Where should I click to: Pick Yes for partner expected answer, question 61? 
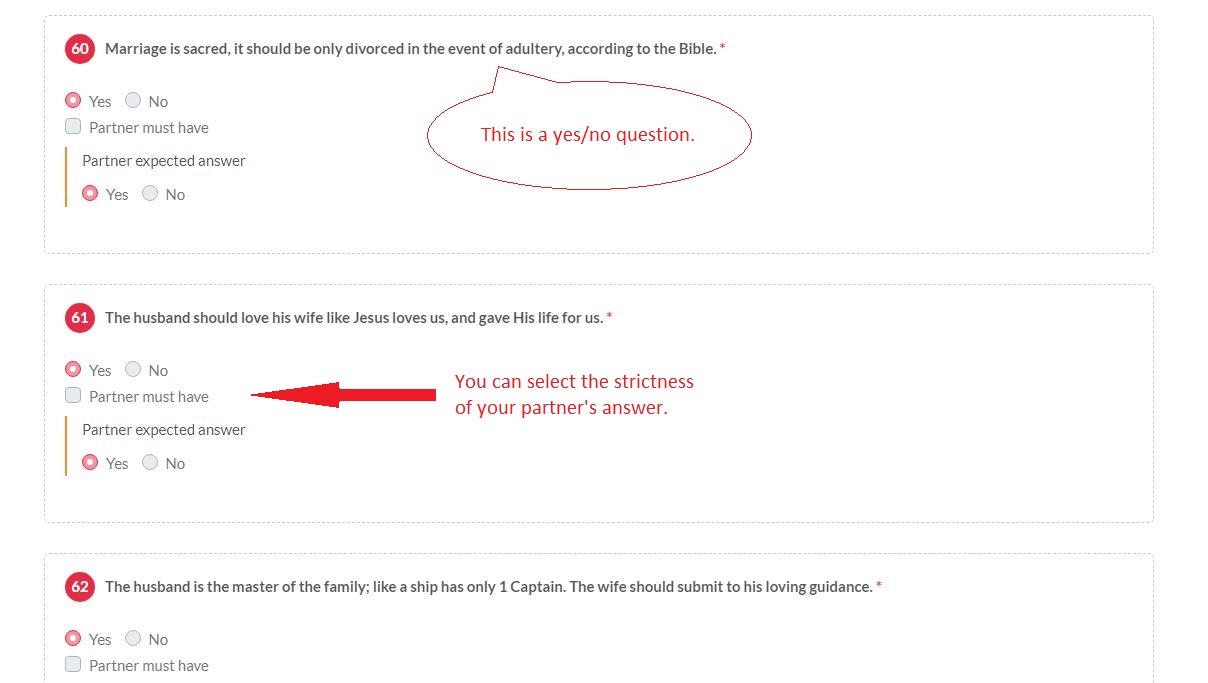point(90,463)
